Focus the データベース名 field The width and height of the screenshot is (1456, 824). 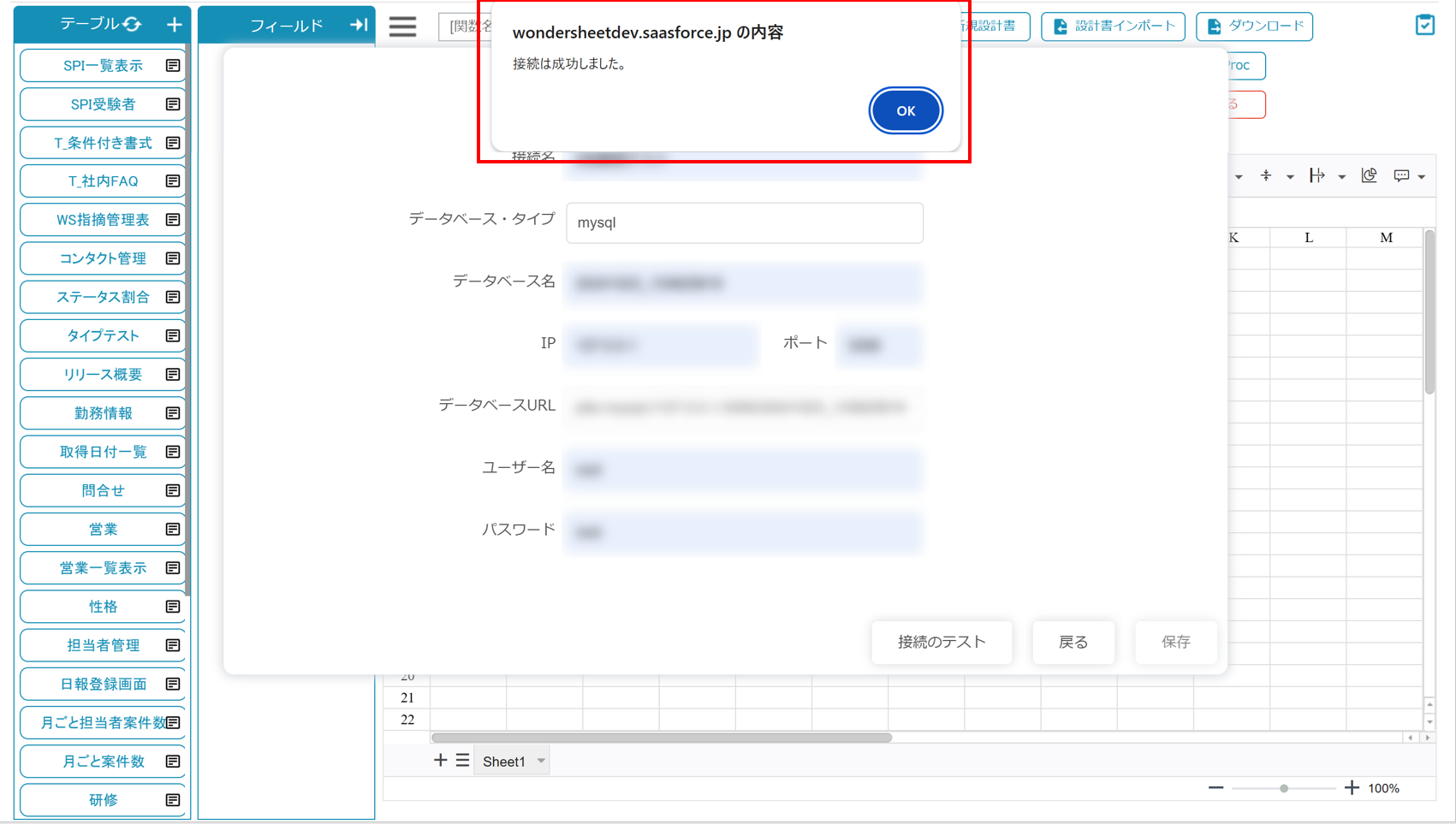click(743, 283)
